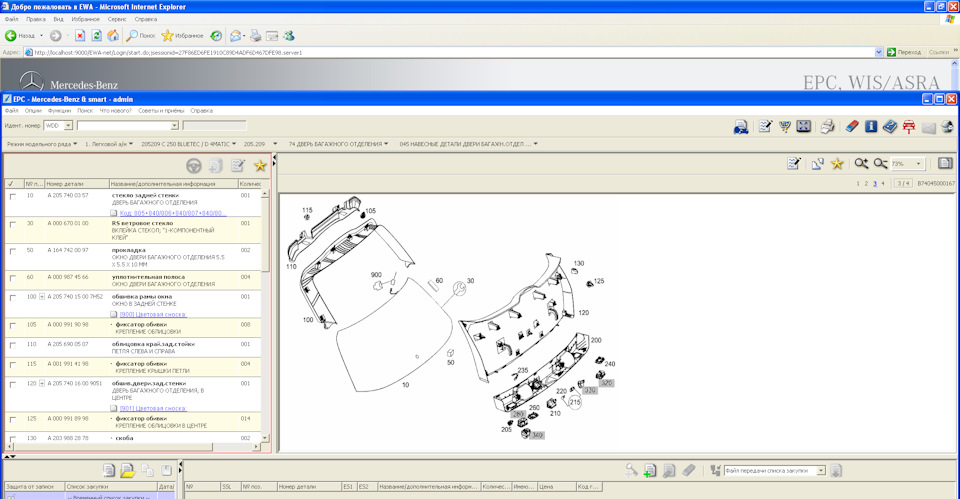The image size is (960, 499).
Task: Click the red car on lift icon
Action: click(x=909, y=127)
